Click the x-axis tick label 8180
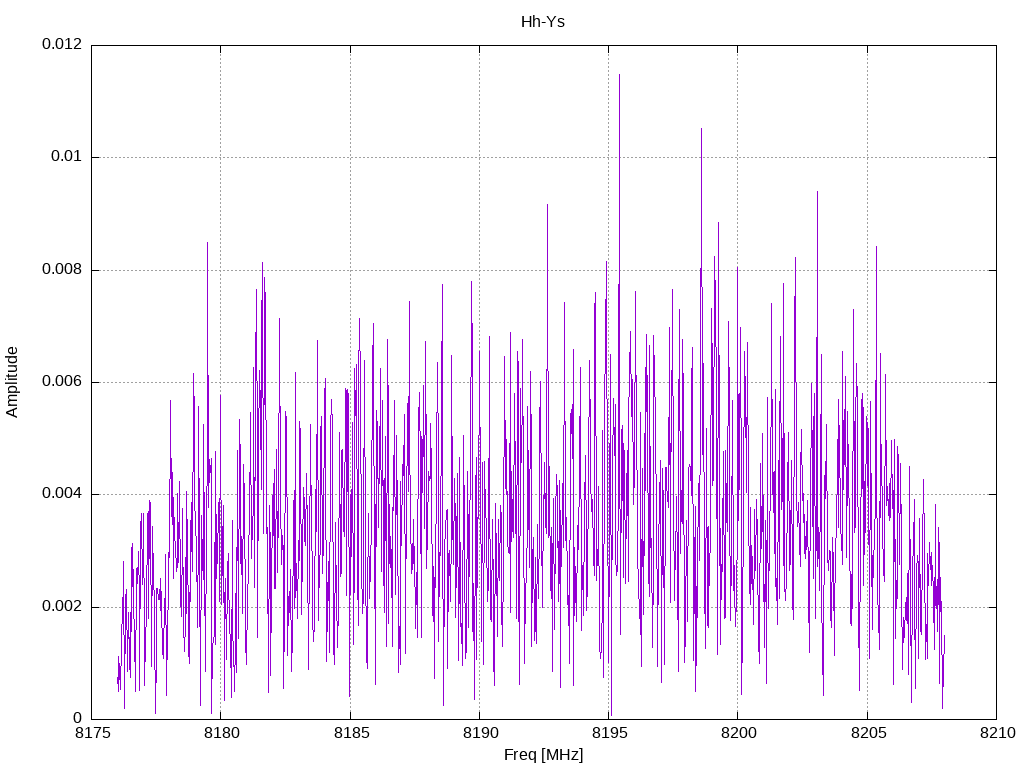 [x=221, y=733]
